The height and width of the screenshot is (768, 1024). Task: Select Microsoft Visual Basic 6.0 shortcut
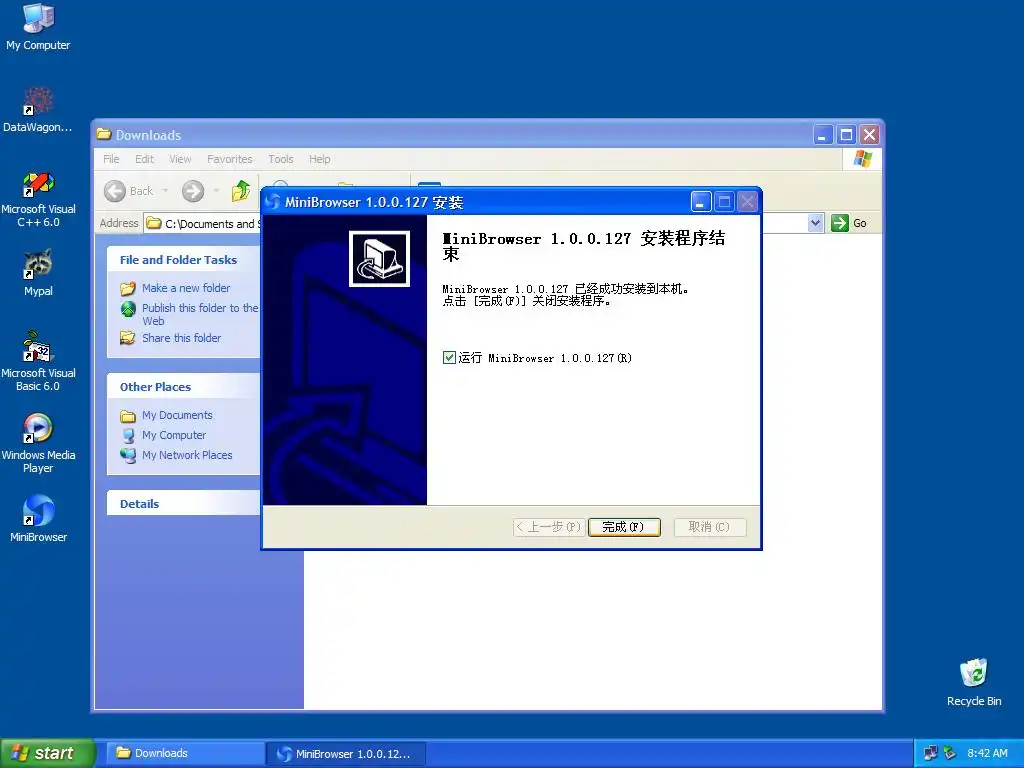[x=38, y=361]
